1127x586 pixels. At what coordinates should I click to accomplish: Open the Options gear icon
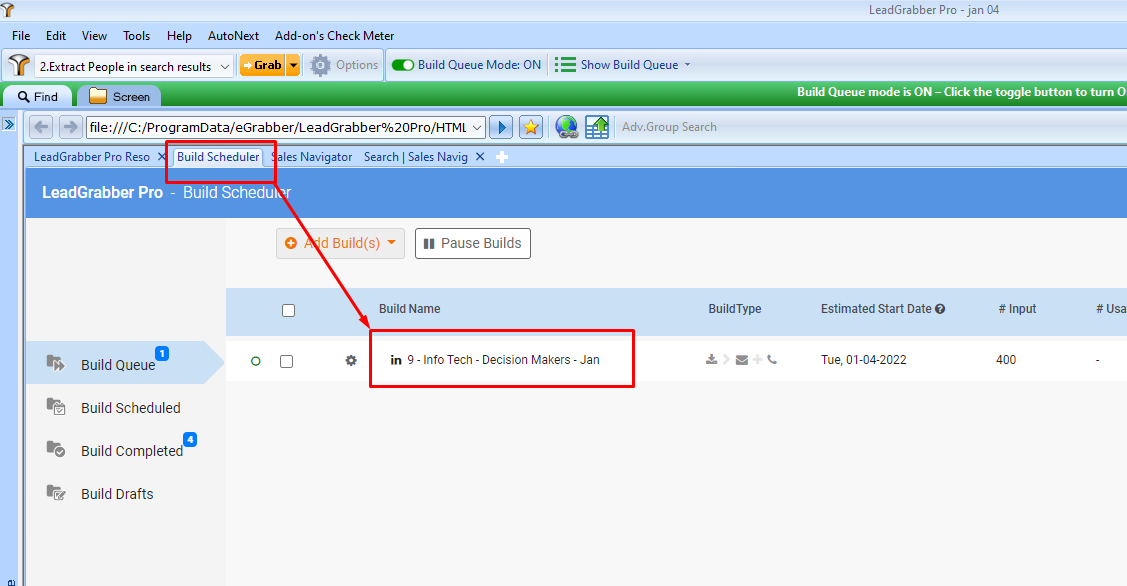[x=320, y=65]
